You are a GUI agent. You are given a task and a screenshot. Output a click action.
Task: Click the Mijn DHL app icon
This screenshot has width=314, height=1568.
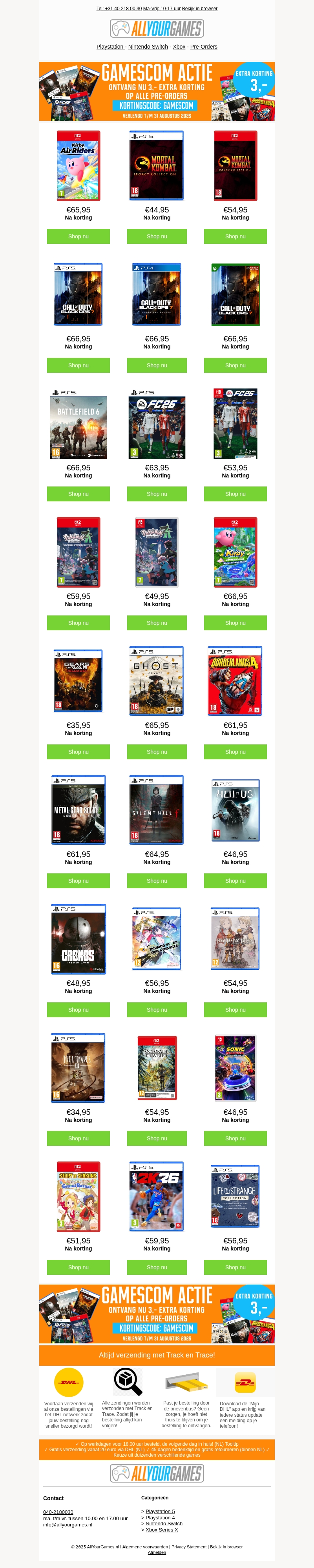click(x=245, y=1382)
